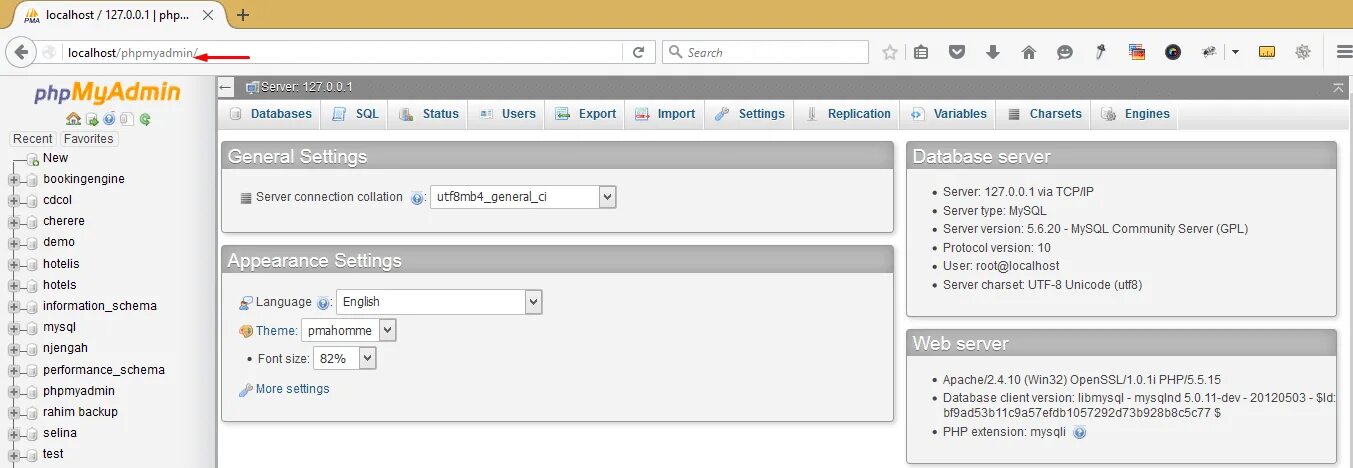Open the Charsets tab
The image size is (1353, 468).
[1044, 114]
